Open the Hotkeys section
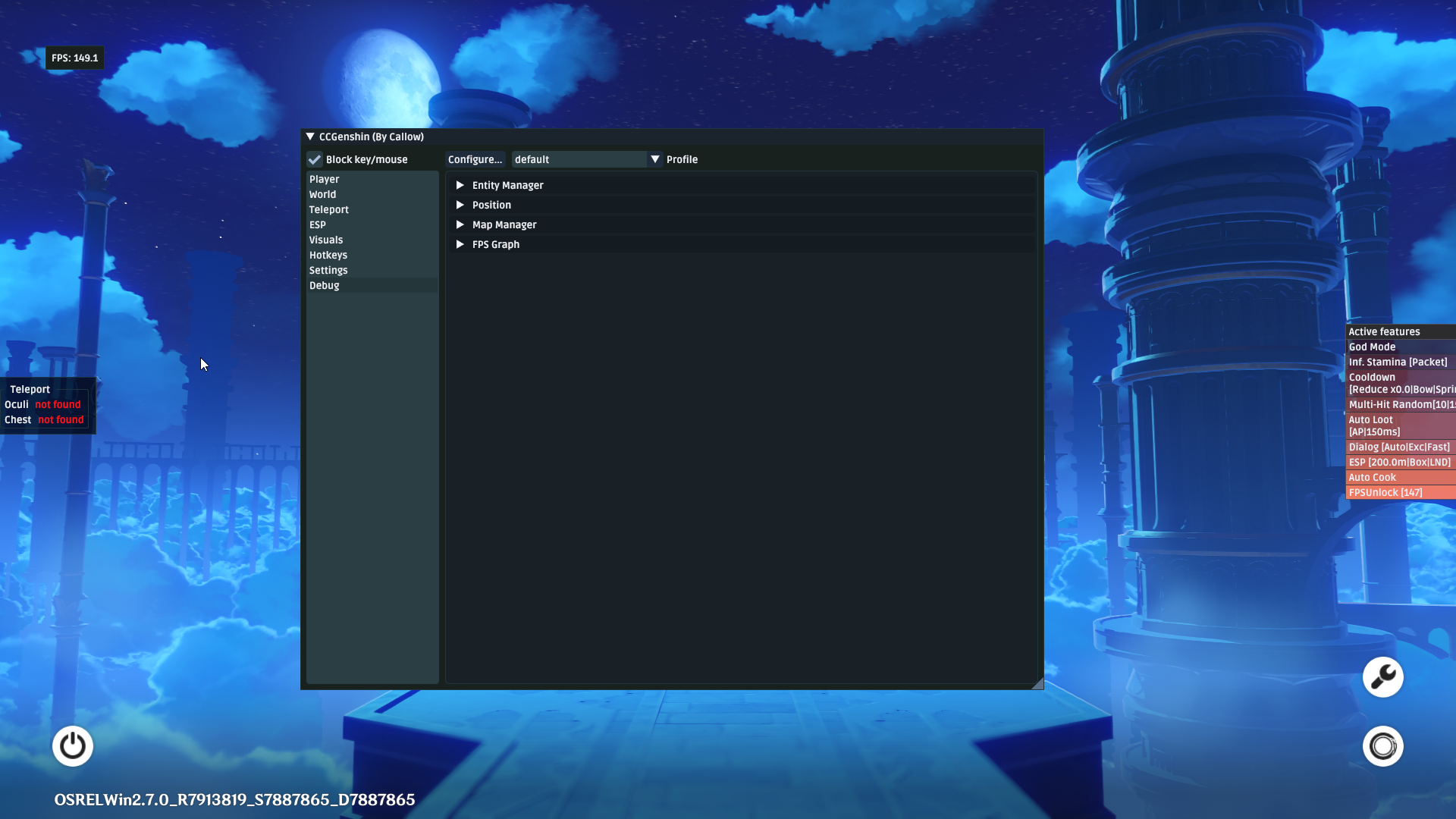This screenshot has height=819, width=1456. coord(372,255)
